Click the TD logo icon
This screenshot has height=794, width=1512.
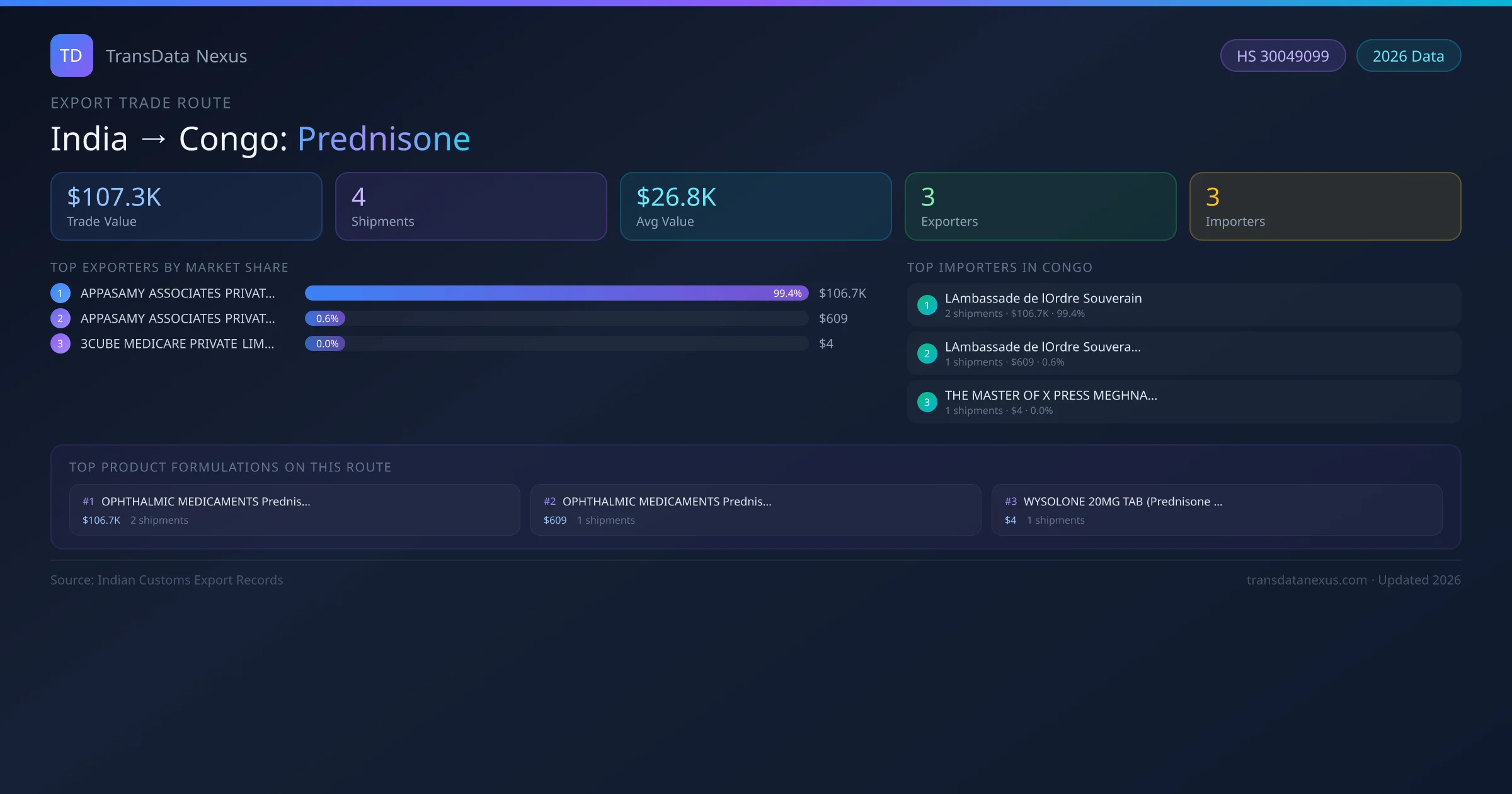pos(71,55)
